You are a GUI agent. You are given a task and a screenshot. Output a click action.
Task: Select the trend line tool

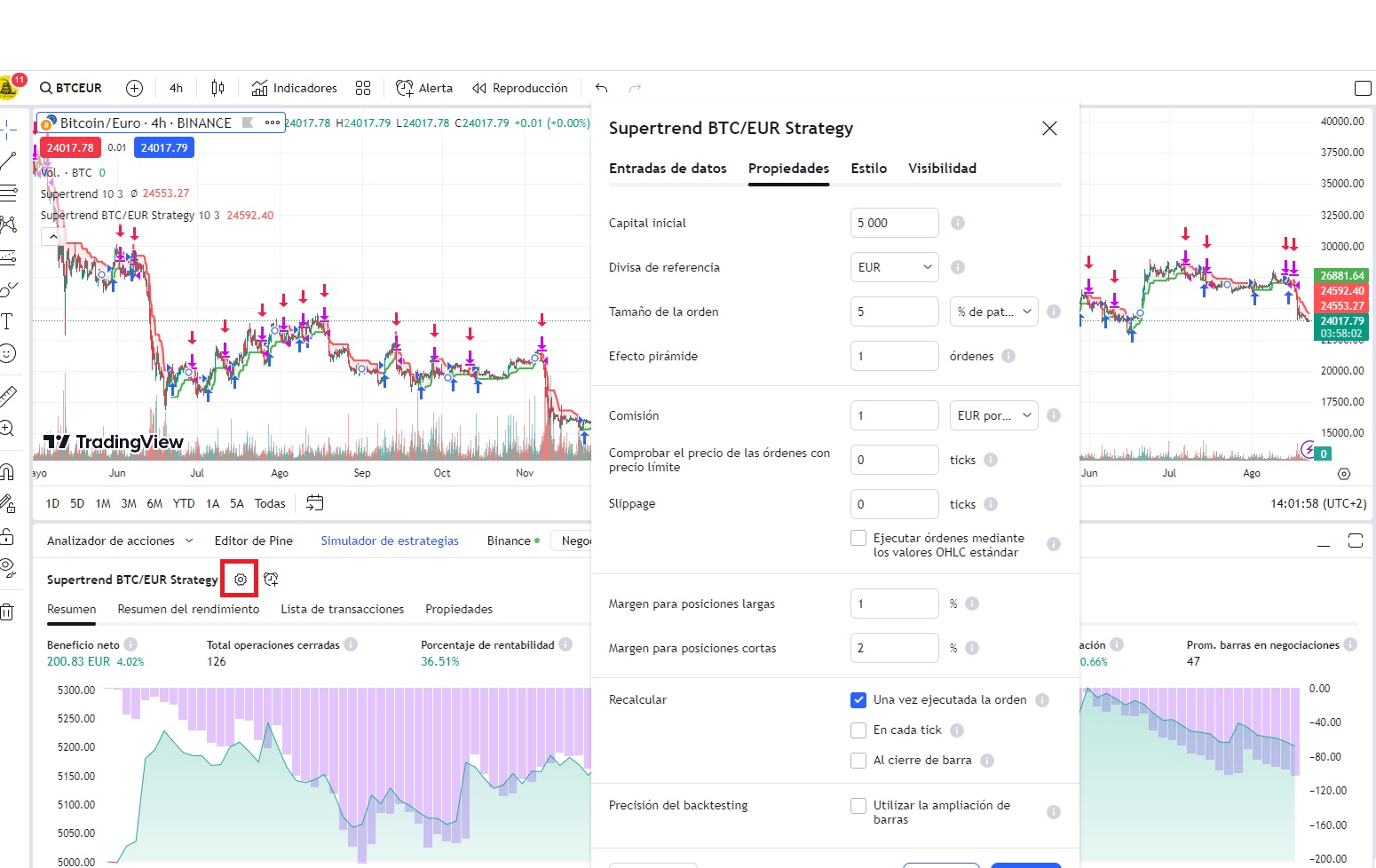pyautogui.click(x=9, y=162)
